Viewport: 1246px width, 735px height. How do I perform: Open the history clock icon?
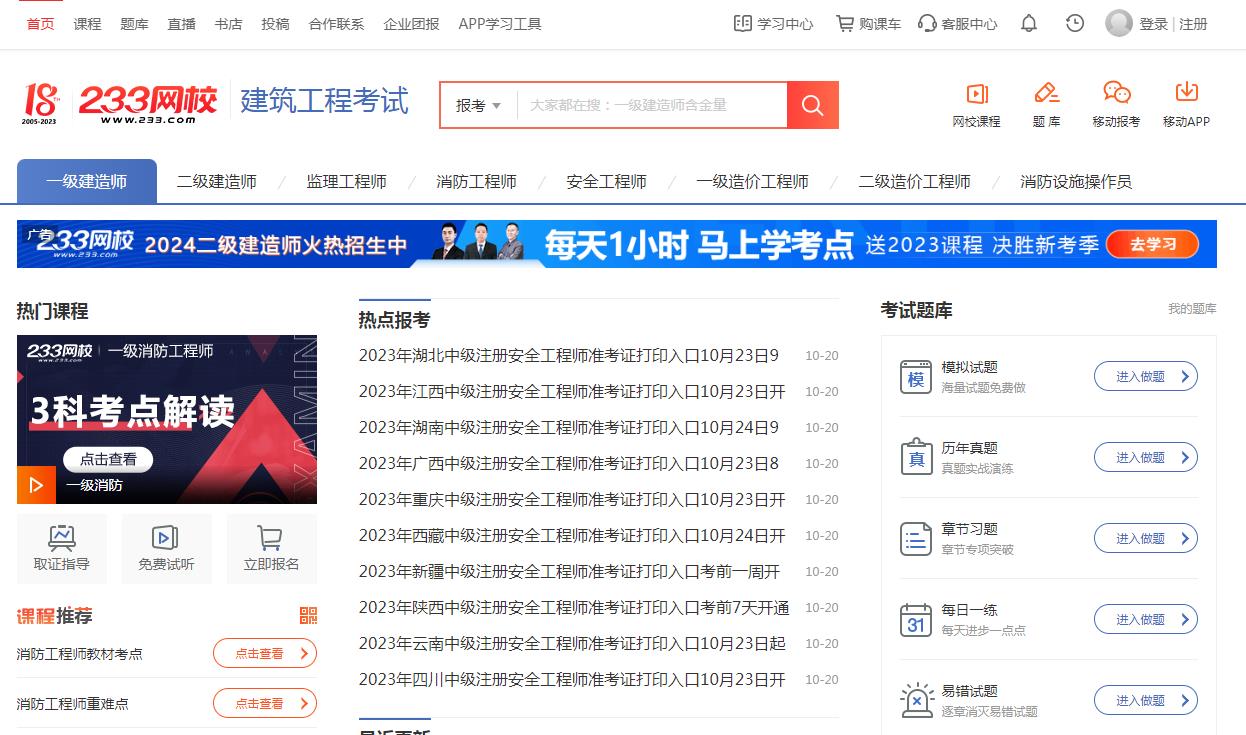pos(1075,23)
